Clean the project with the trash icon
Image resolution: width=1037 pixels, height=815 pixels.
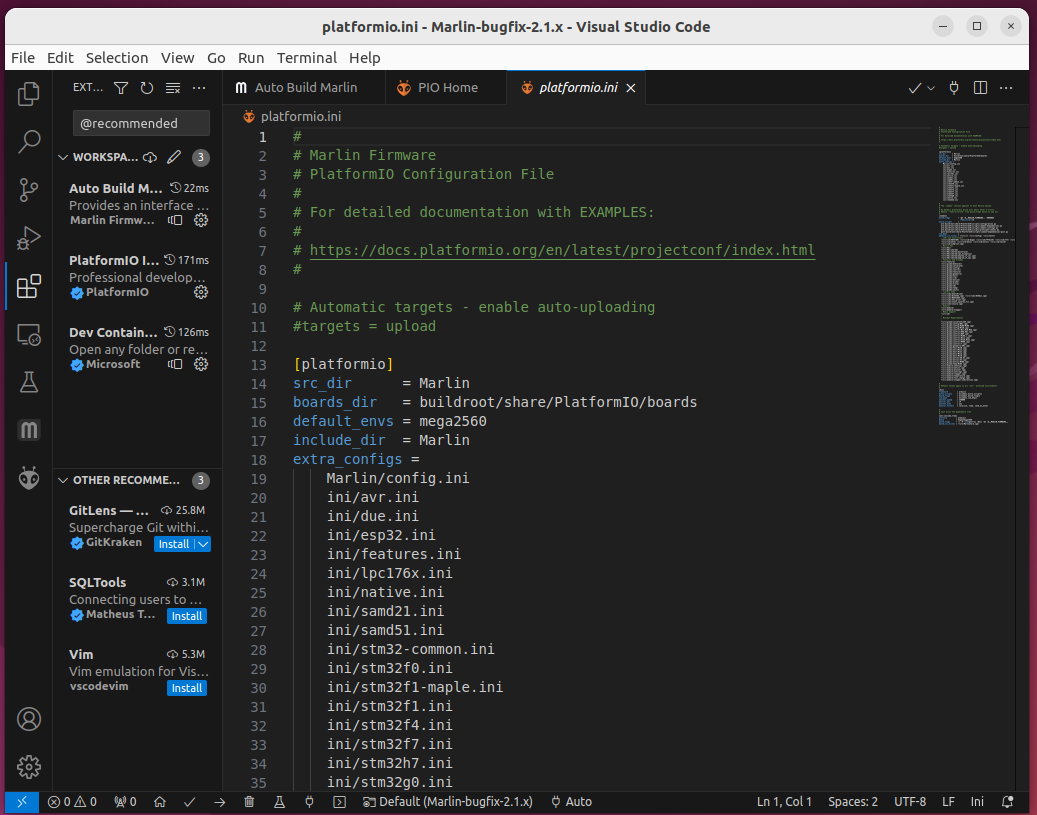click(x=249, y=801)
